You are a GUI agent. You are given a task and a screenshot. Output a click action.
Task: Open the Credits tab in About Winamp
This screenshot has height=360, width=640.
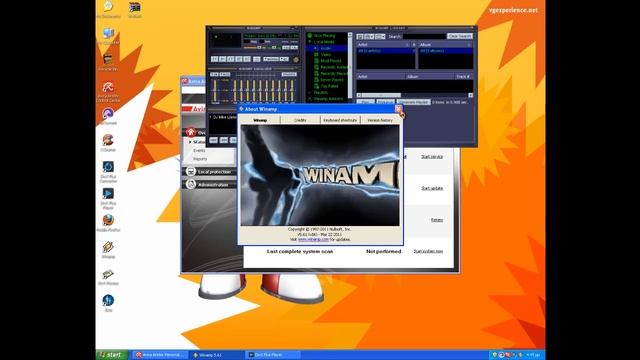pos(300,120)
